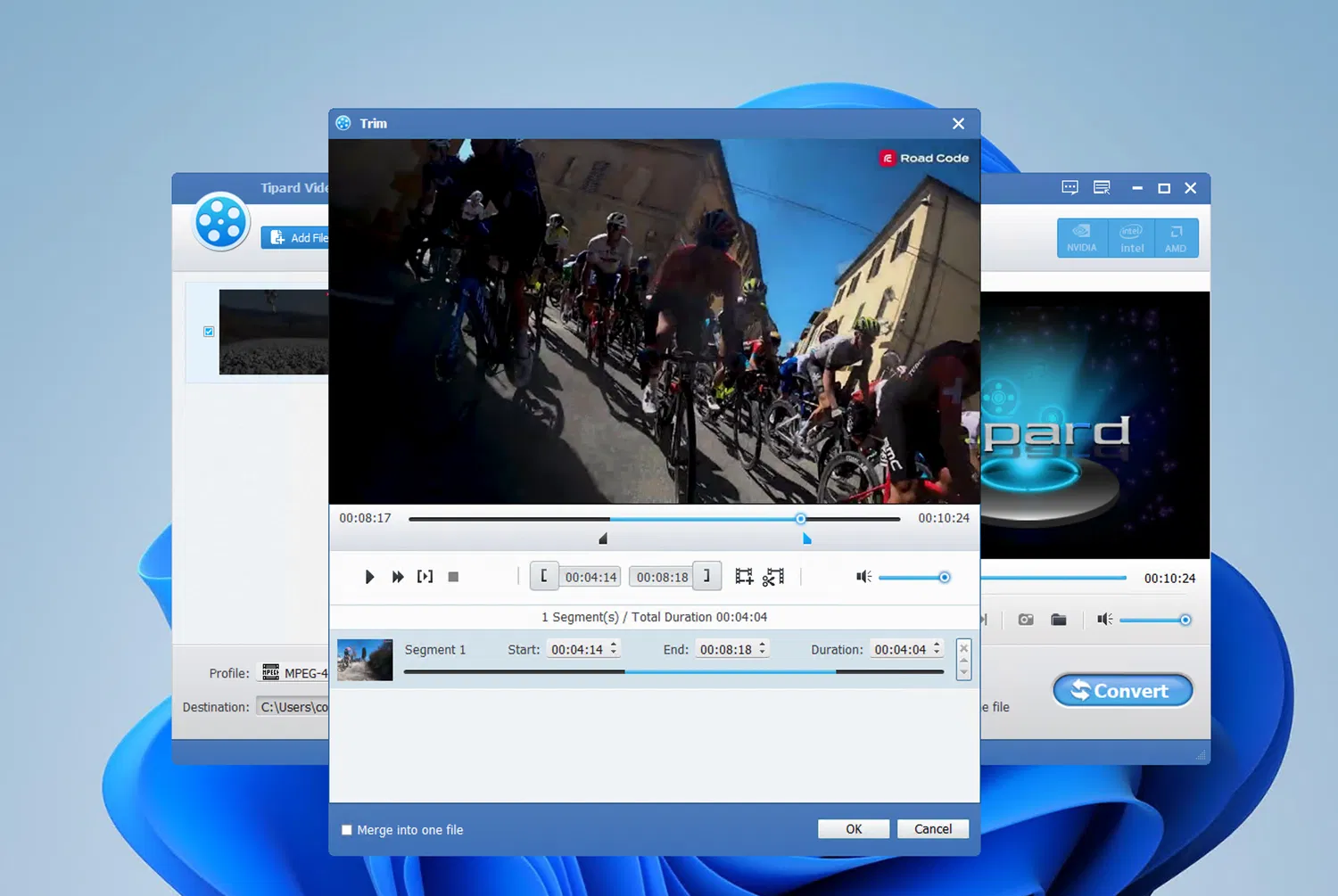Open the menu list icon in Tipard title bar
This screenshot has height=896, width=1338.
point(1102,187)
